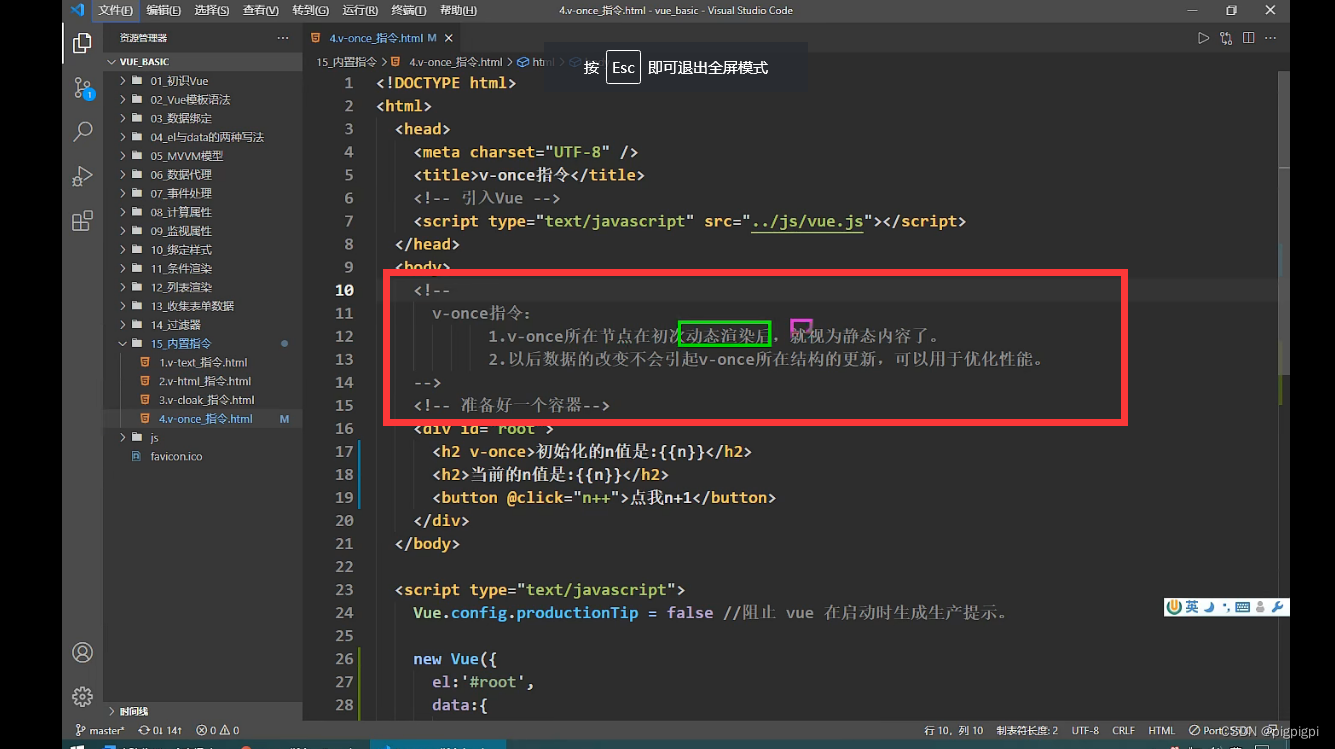Toggle IME 英 English input mode
1335x749 pixels.
pyautogui.click(x=1192, y=607)
